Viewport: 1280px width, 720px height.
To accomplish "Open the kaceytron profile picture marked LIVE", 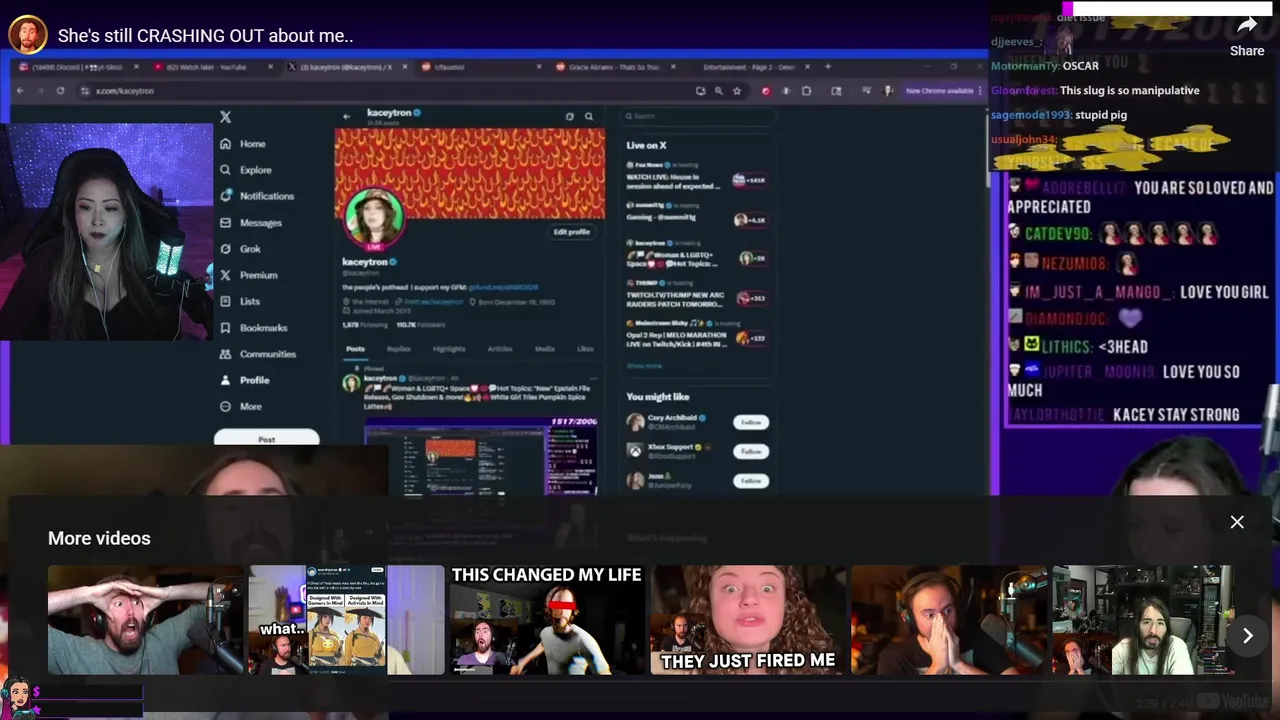I will pos(374,217).
